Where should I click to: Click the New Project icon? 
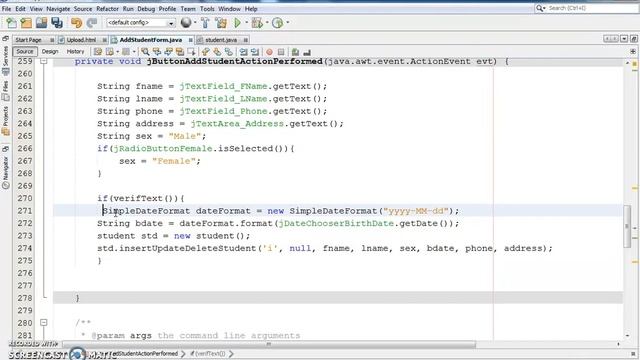(26, 23)
